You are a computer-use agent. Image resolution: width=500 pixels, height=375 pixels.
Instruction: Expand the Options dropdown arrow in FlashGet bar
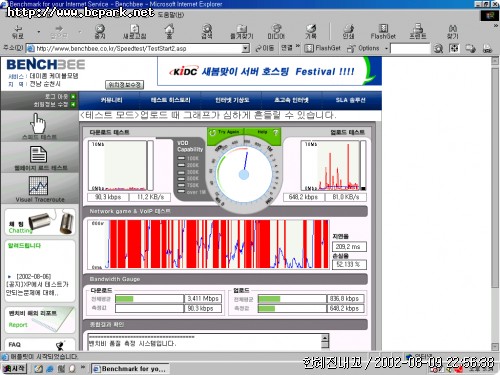pyautogui.click(x=386, y=48)
